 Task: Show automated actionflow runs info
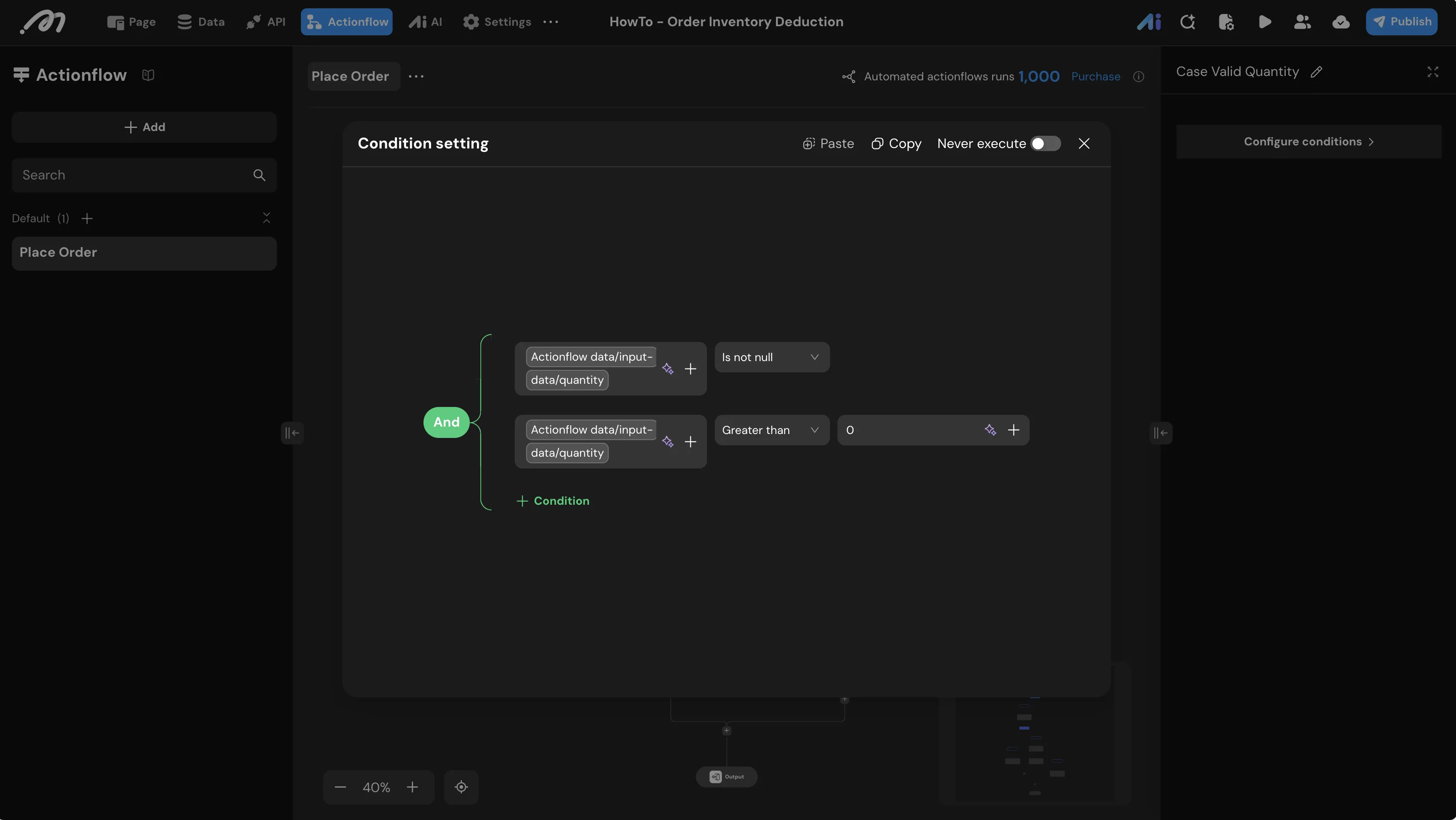(x=1139, y=76)
